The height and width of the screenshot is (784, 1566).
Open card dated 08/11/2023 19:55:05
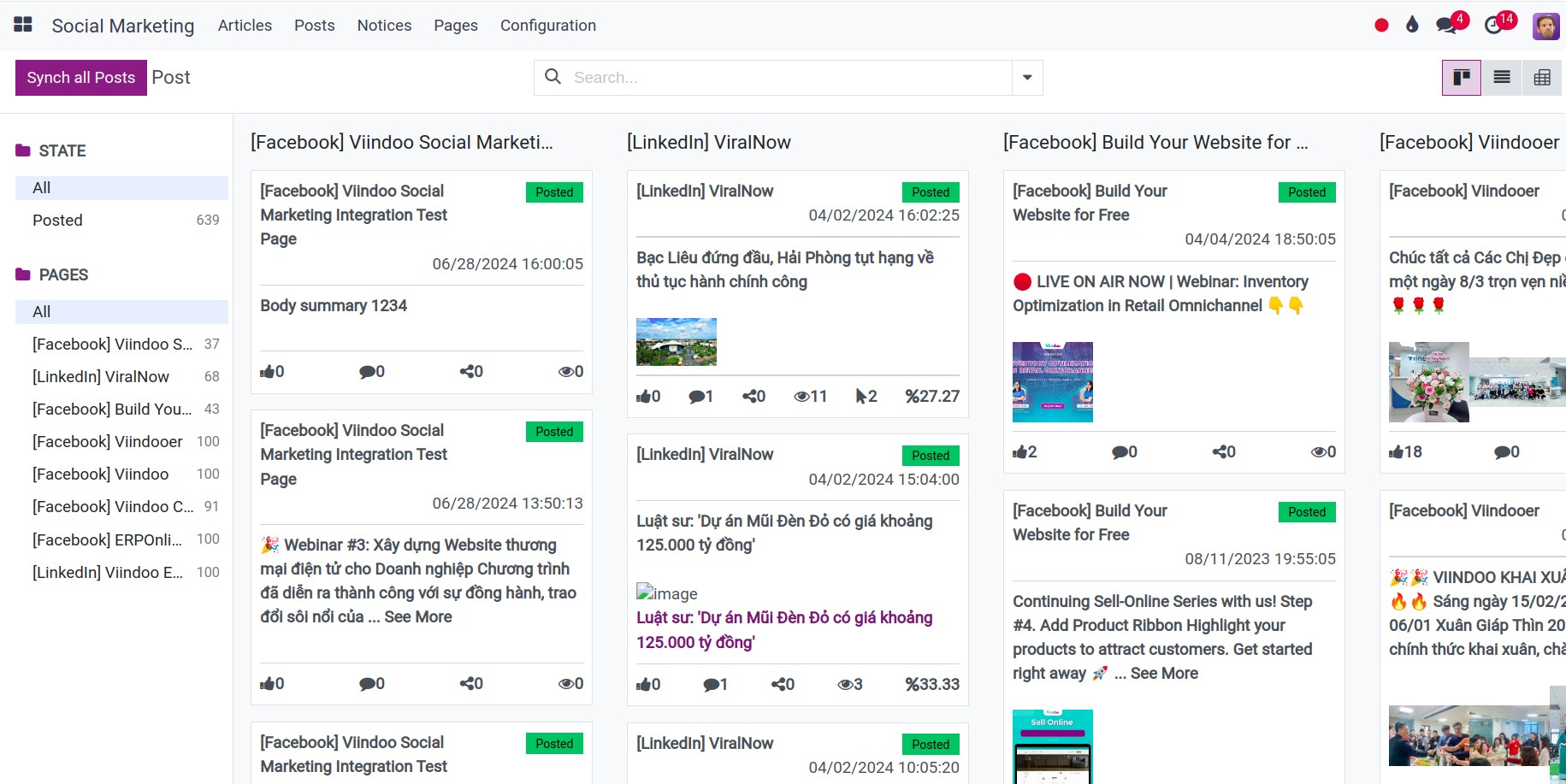[x=1174, y=637]
